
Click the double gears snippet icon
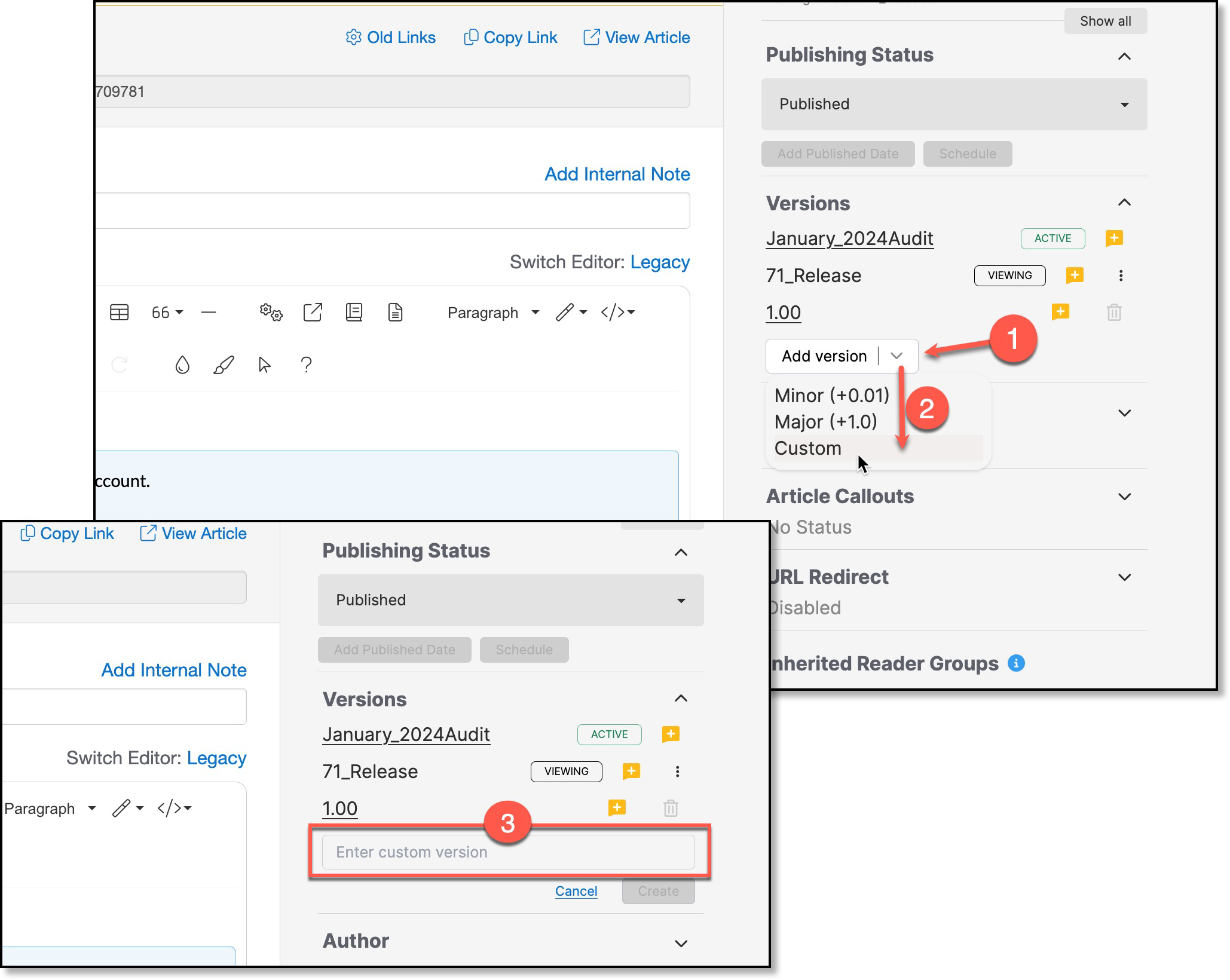271,313
